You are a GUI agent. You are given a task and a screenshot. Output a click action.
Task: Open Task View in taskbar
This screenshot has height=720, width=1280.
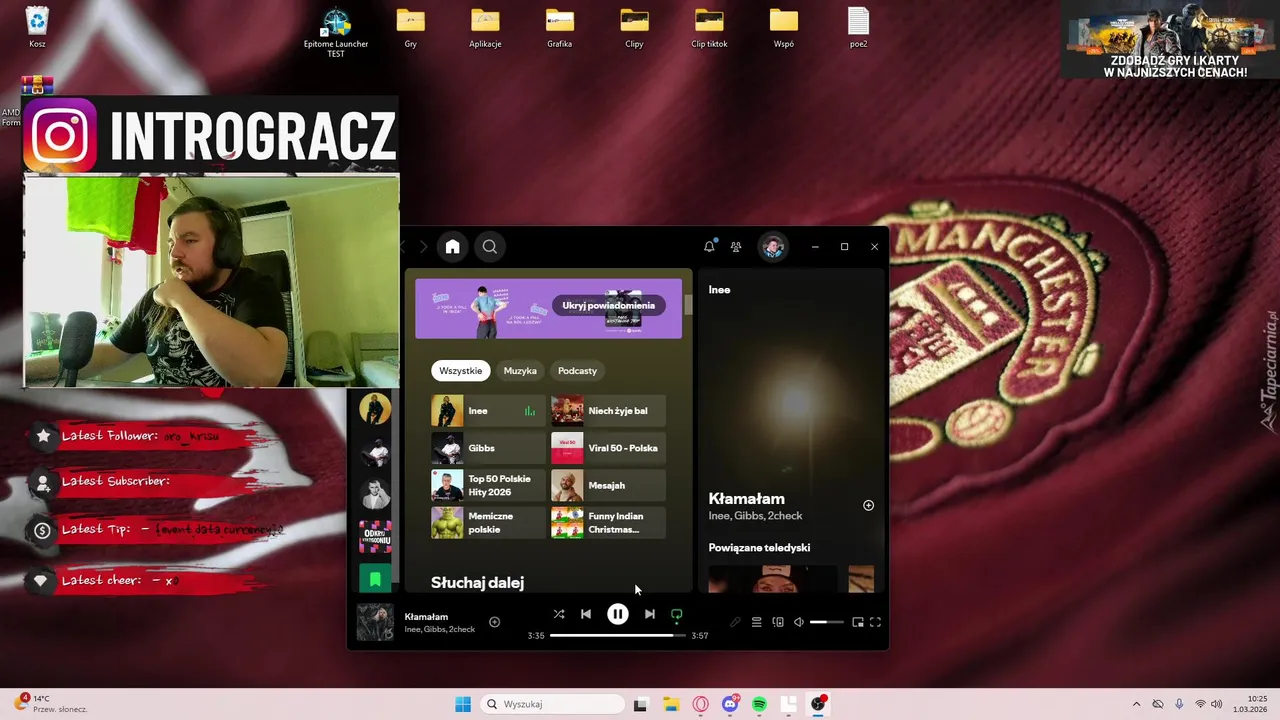pos(641,704)
